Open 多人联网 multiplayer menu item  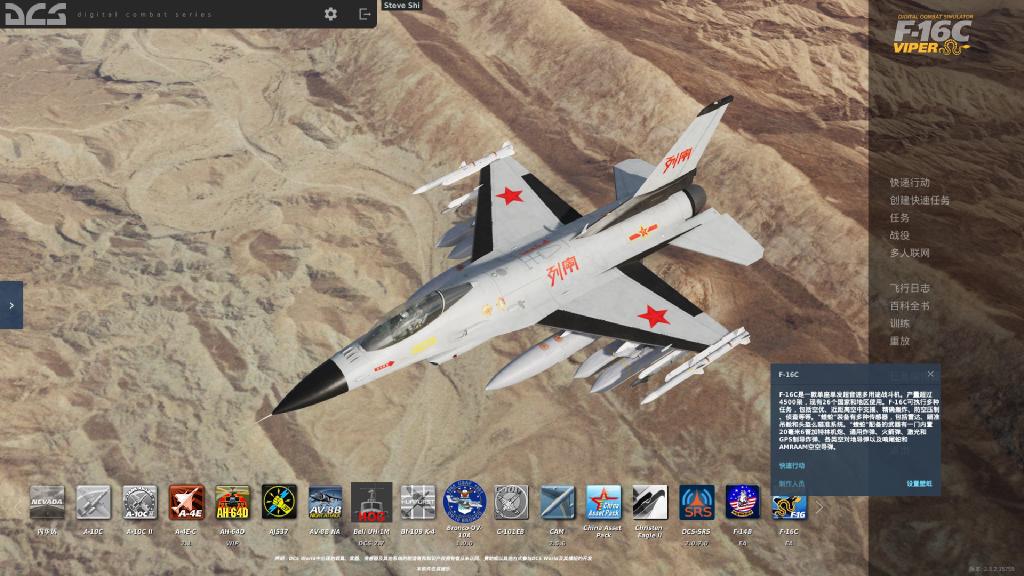[909, 253]
